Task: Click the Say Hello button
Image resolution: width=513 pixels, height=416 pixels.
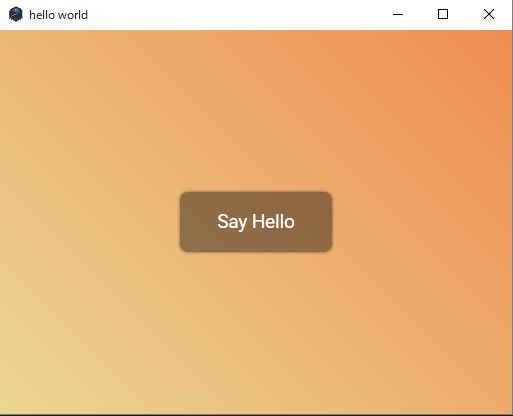Action: (256, 222)
